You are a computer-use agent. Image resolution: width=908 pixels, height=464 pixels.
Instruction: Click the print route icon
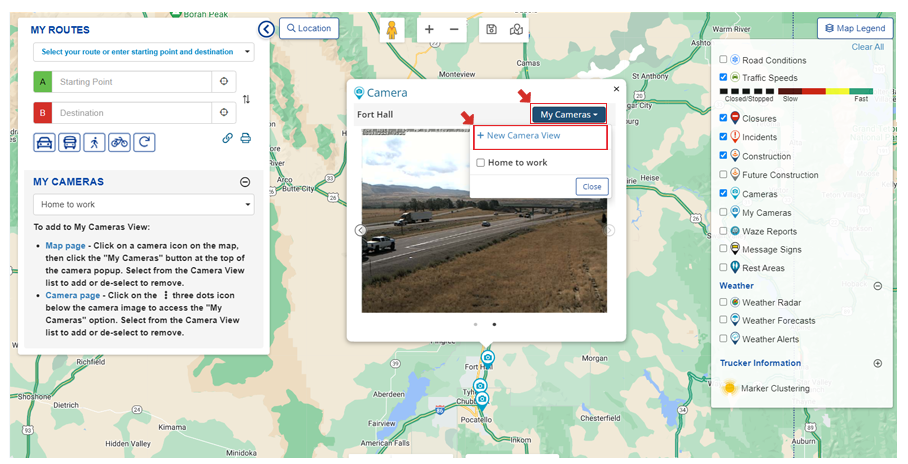click(x=245, y=138)
